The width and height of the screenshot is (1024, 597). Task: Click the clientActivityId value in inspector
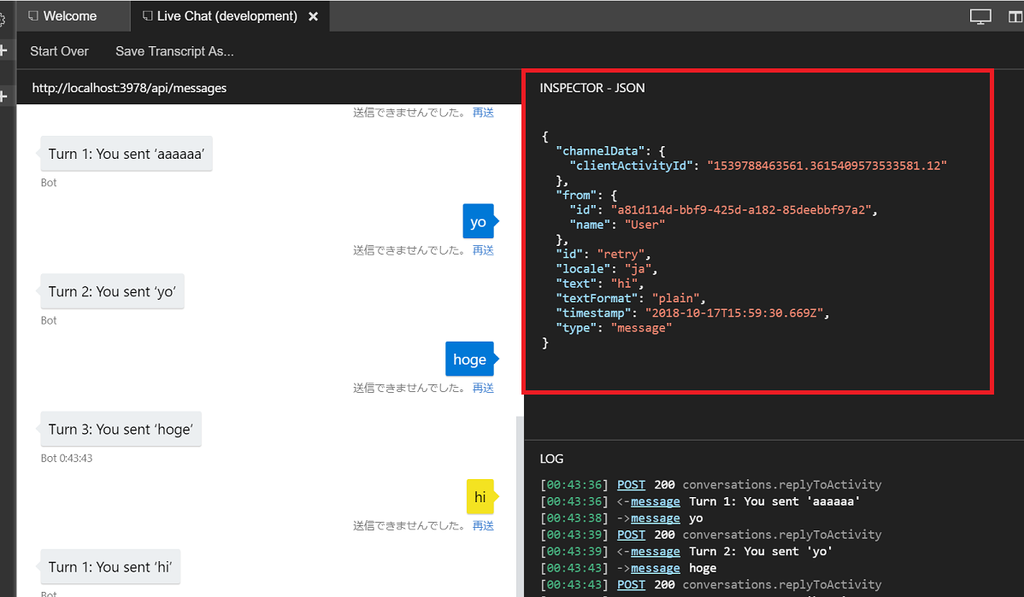pos(827,166)
